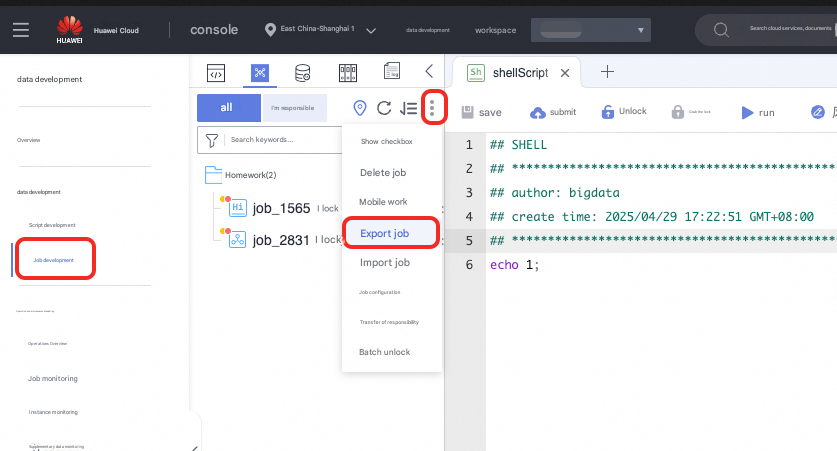Viewport: 837px width, 451px height.
Task: Open job_1565 in the tree
Action: [x=281, y=208]
